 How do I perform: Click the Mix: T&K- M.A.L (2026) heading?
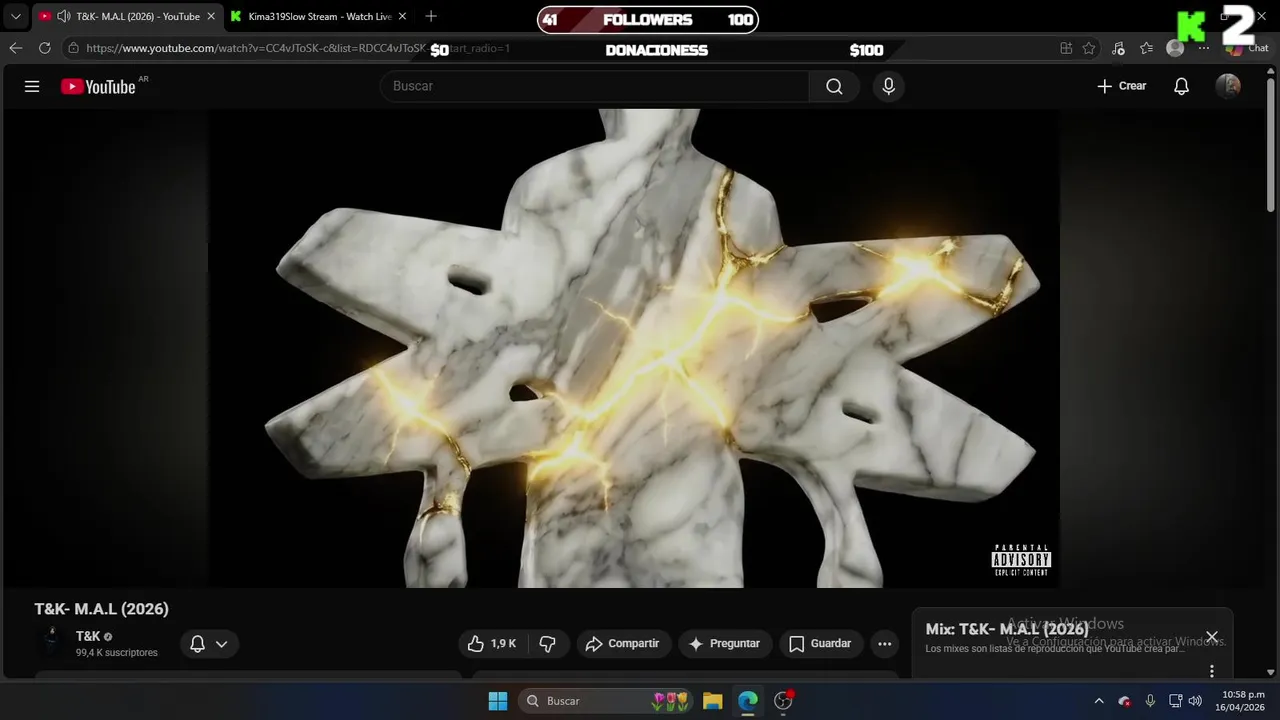(1007, 630)
